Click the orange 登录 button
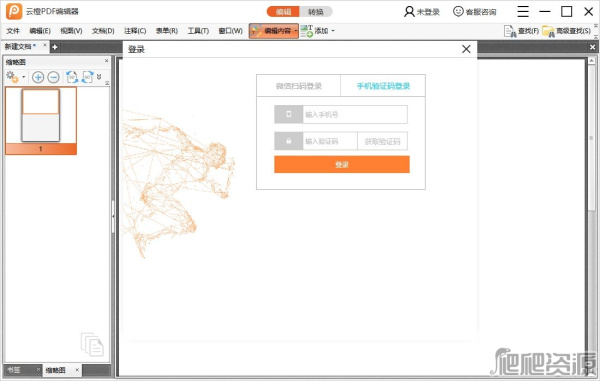Image resolution: width=600 pixels, height=381 pixels. (x=342, y=164)
